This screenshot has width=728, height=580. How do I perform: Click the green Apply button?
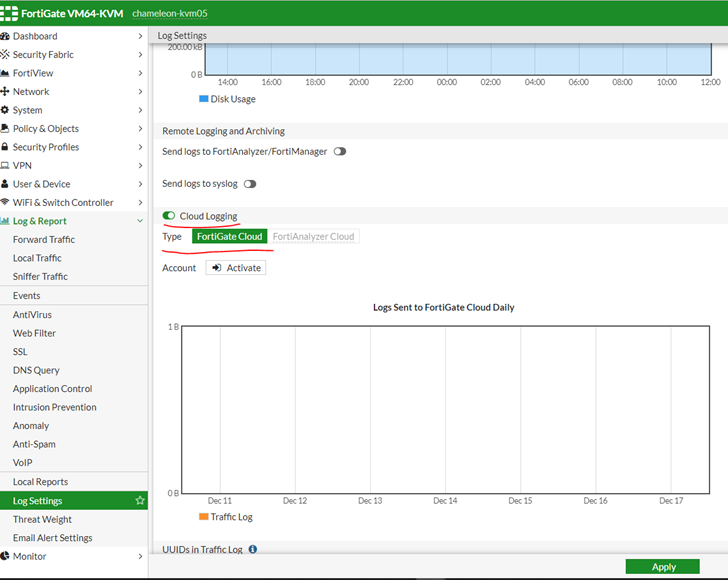tap(663, 567)
